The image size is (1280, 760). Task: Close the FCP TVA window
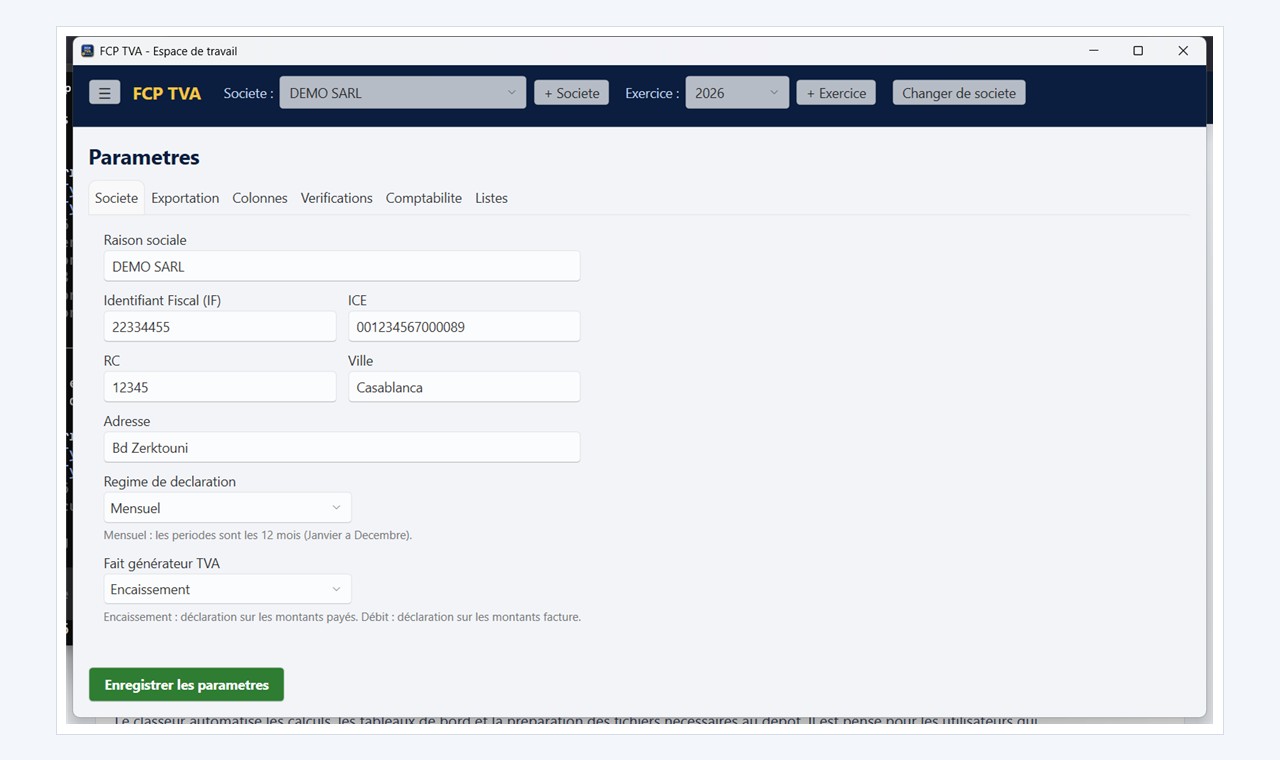[x=1183, y=51]
